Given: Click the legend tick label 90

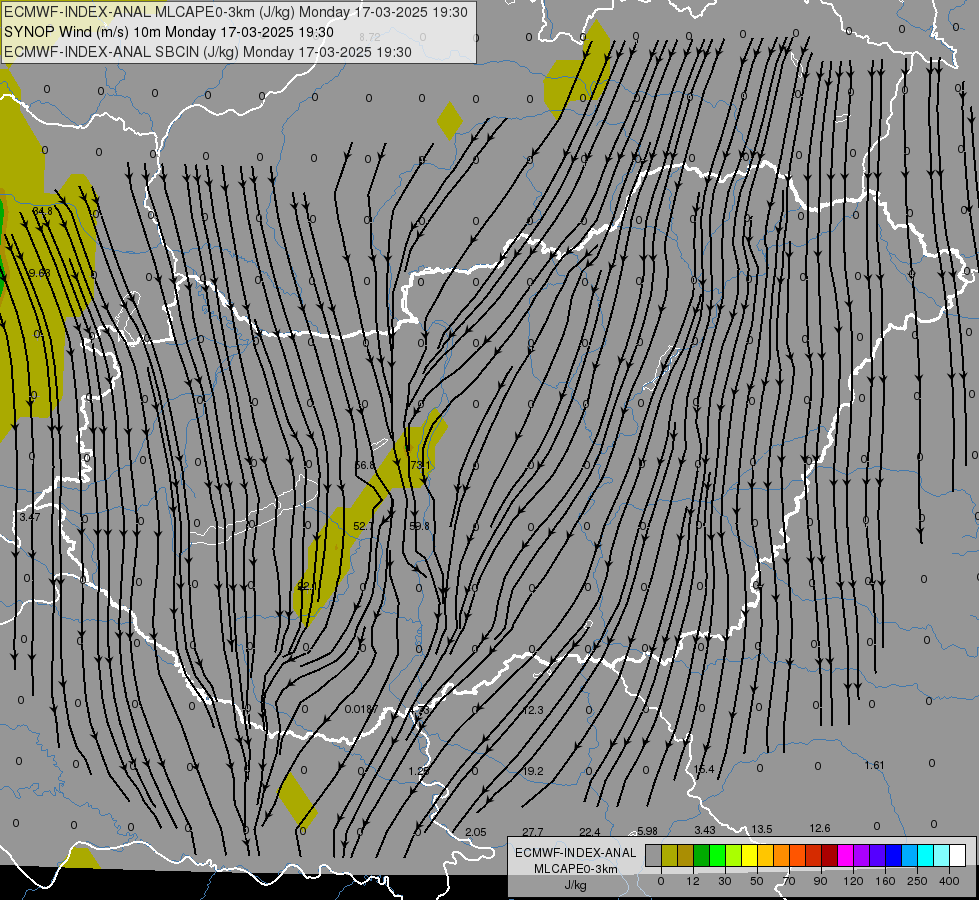Looking at the screenshot, I should (820, 881).
